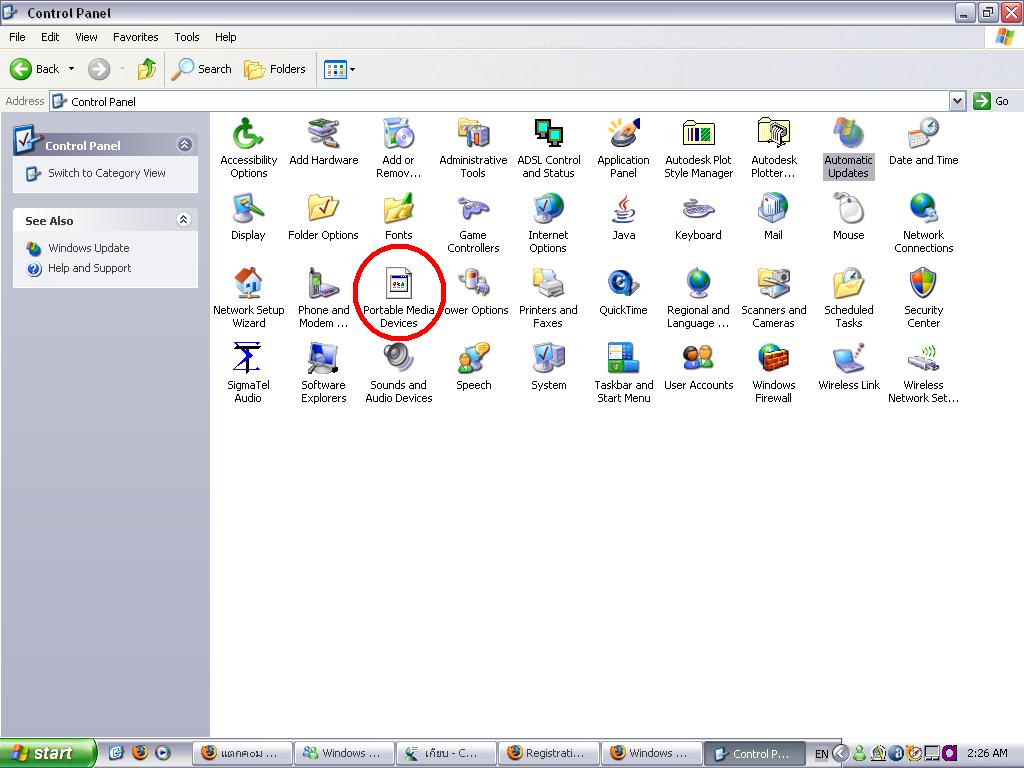Collapse the See Also section
This screenshot has height=768, width=1024.
point(184,219)
